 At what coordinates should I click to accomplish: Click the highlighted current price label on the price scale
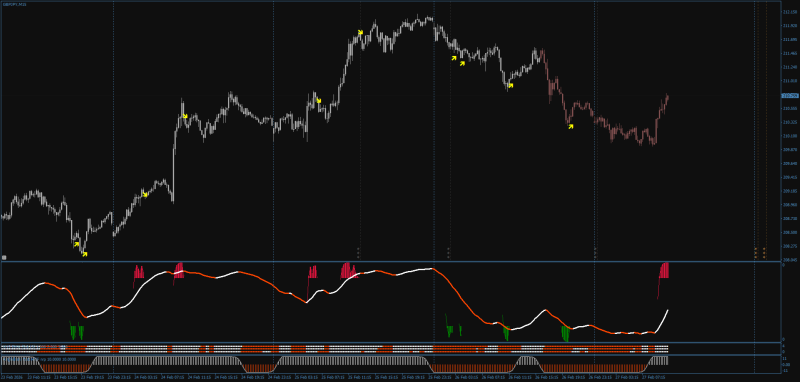point(790,95)
